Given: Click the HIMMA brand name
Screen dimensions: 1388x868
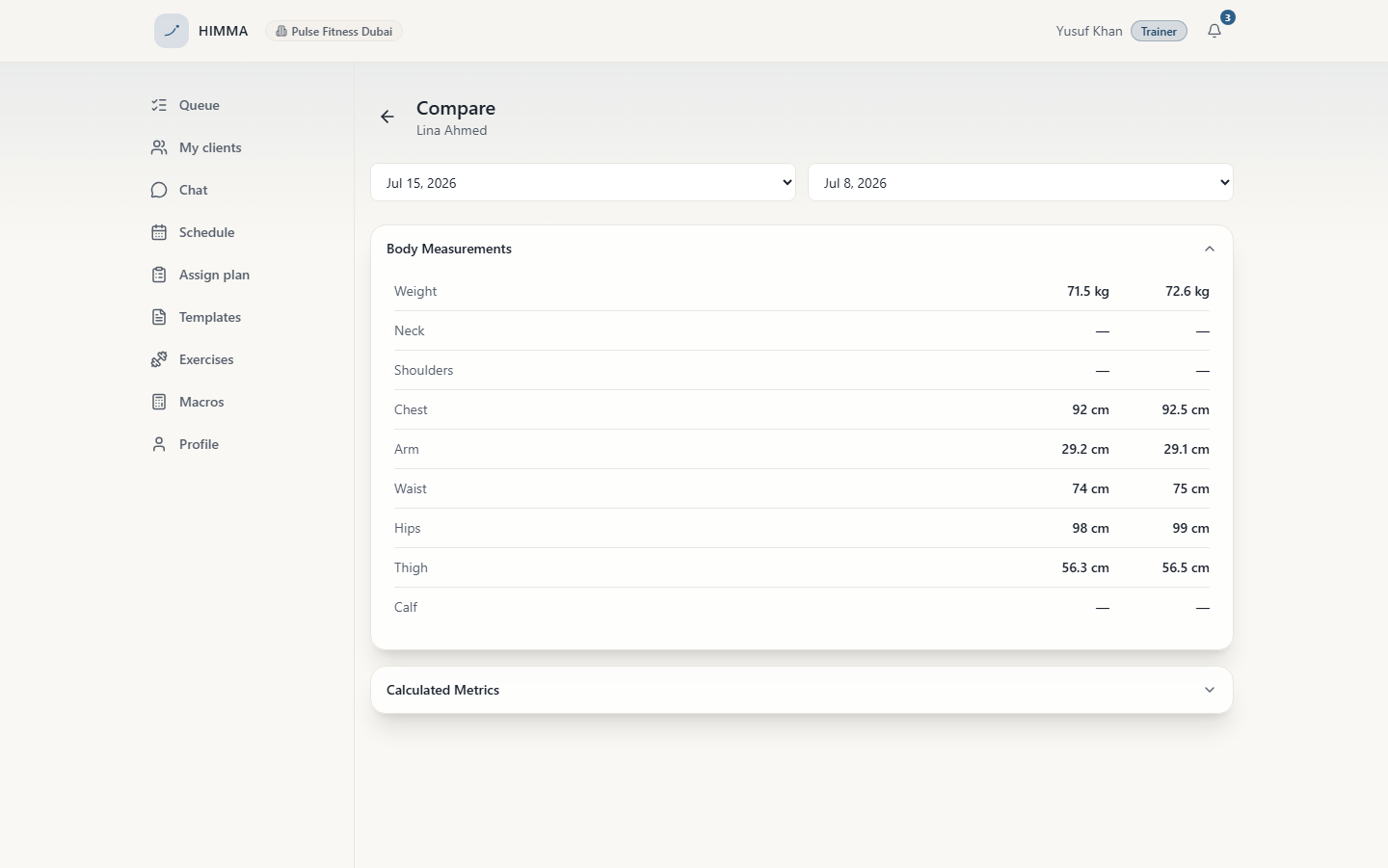Looking at the screenshot, I should (x=224, y=31).
